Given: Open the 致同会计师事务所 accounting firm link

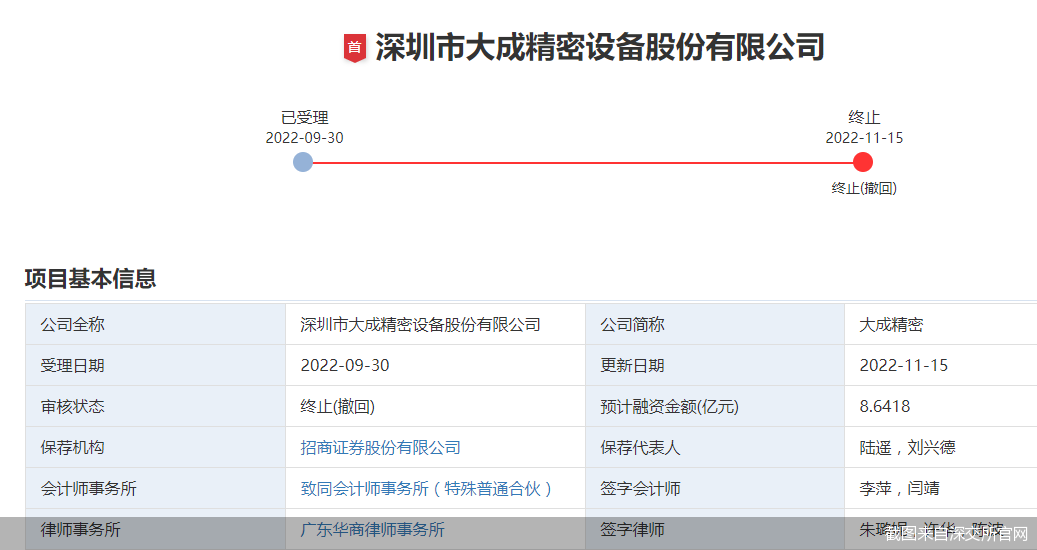Looking at the screenshot, I should [x=427, y=489].
